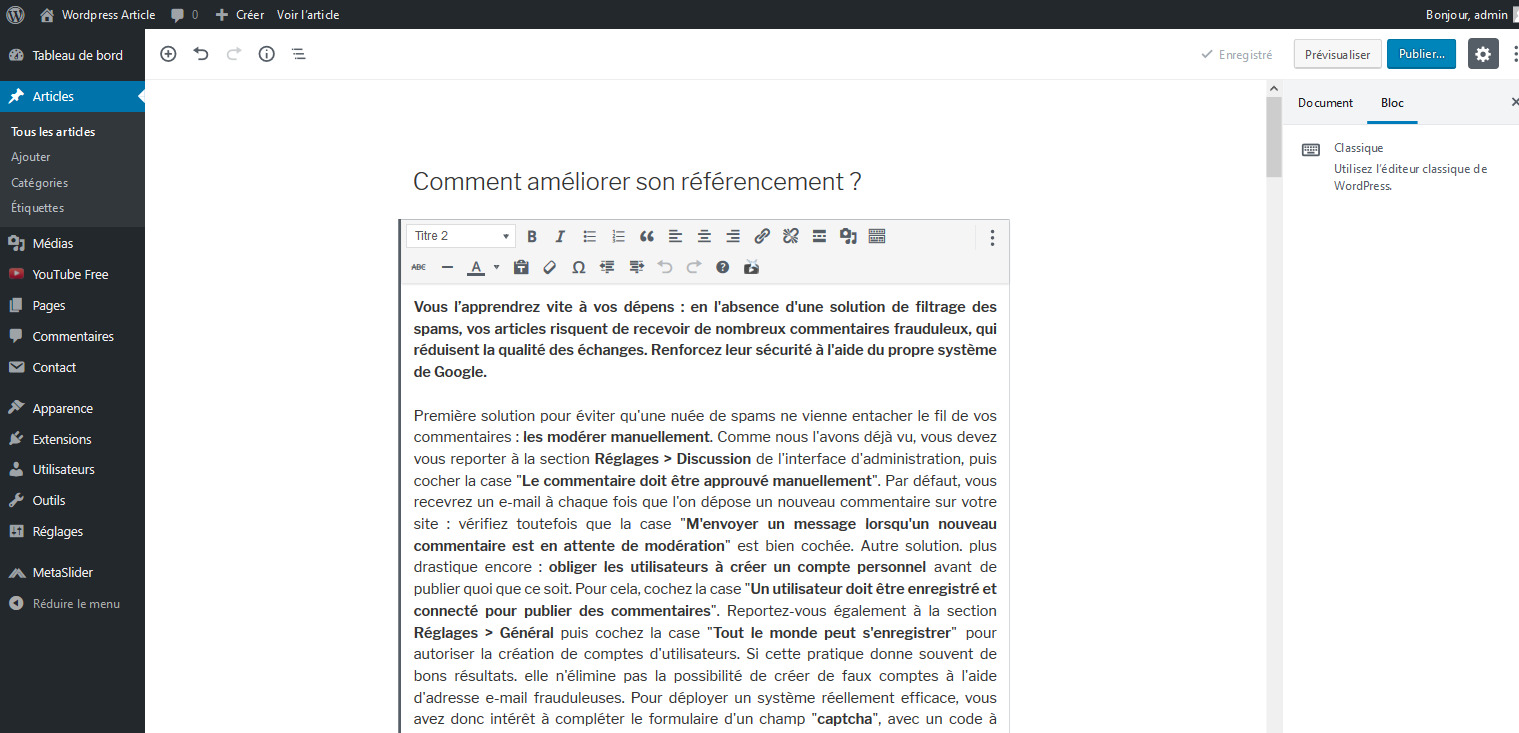1519x733 pixels.
Task: Click Ajouter under Articles
Action: pos(31,157)
